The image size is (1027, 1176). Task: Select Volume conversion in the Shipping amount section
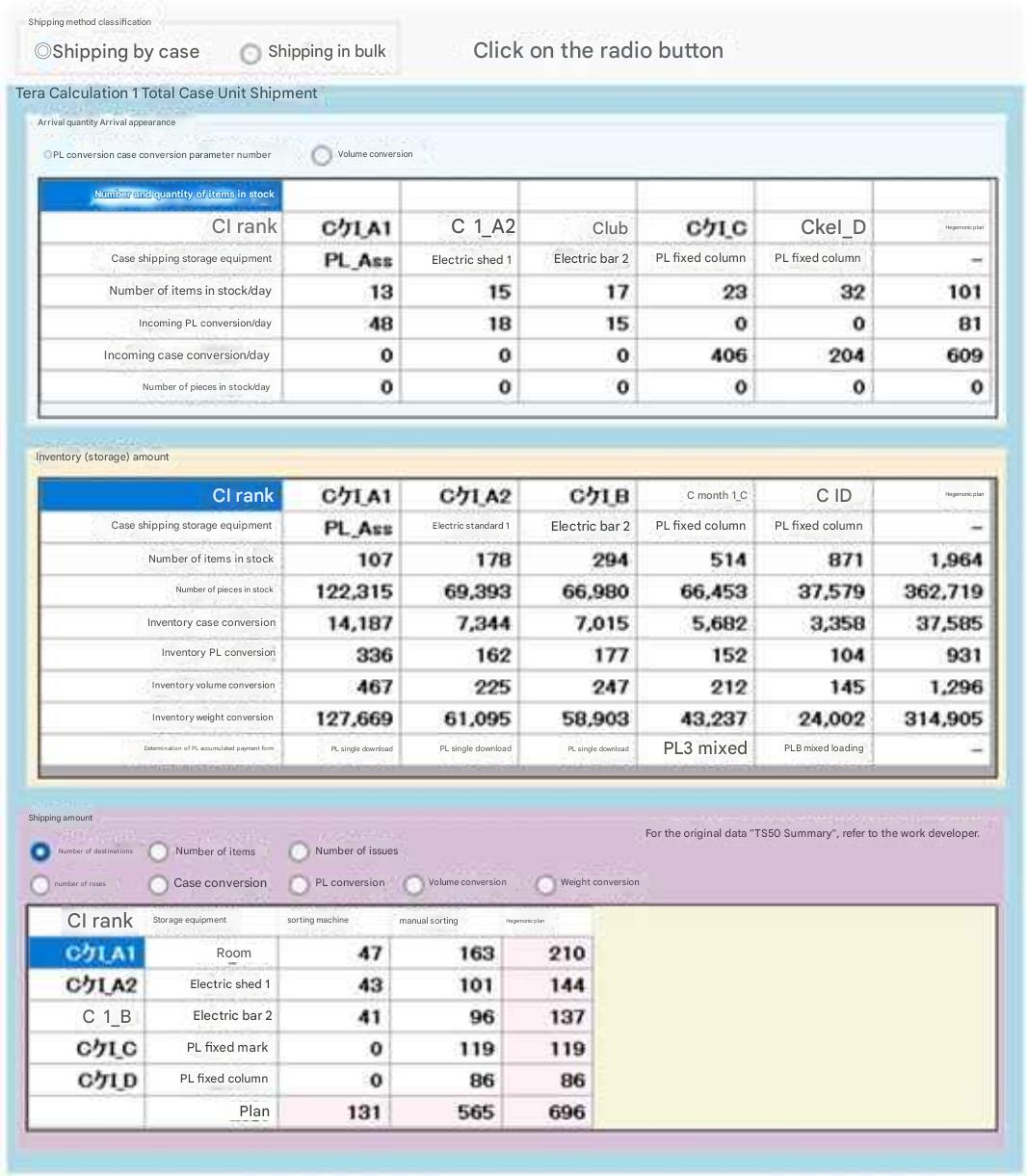[x=413, y=884]
